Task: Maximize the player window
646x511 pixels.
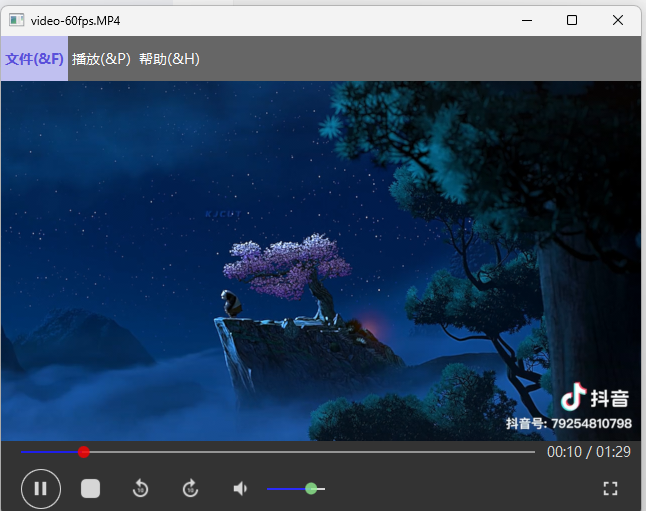Action: (572, 20)
